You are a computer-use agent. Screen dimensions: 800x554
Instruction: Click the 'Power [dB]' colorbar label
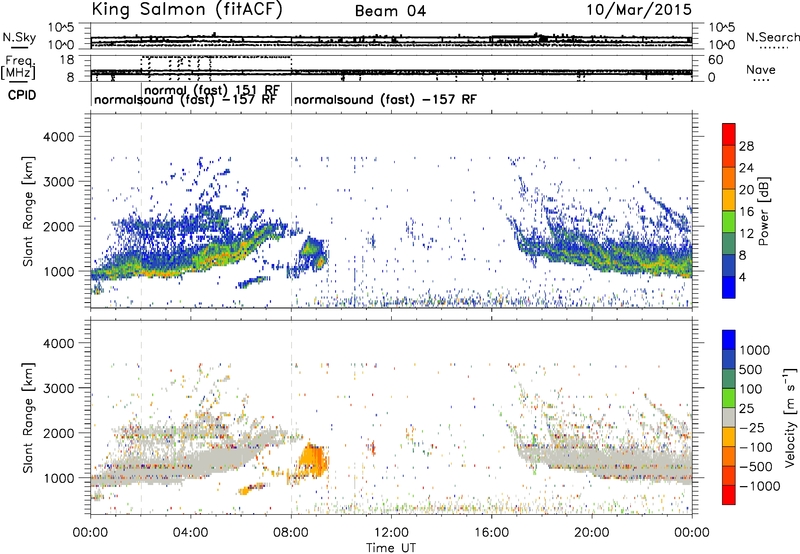(764, 211)
